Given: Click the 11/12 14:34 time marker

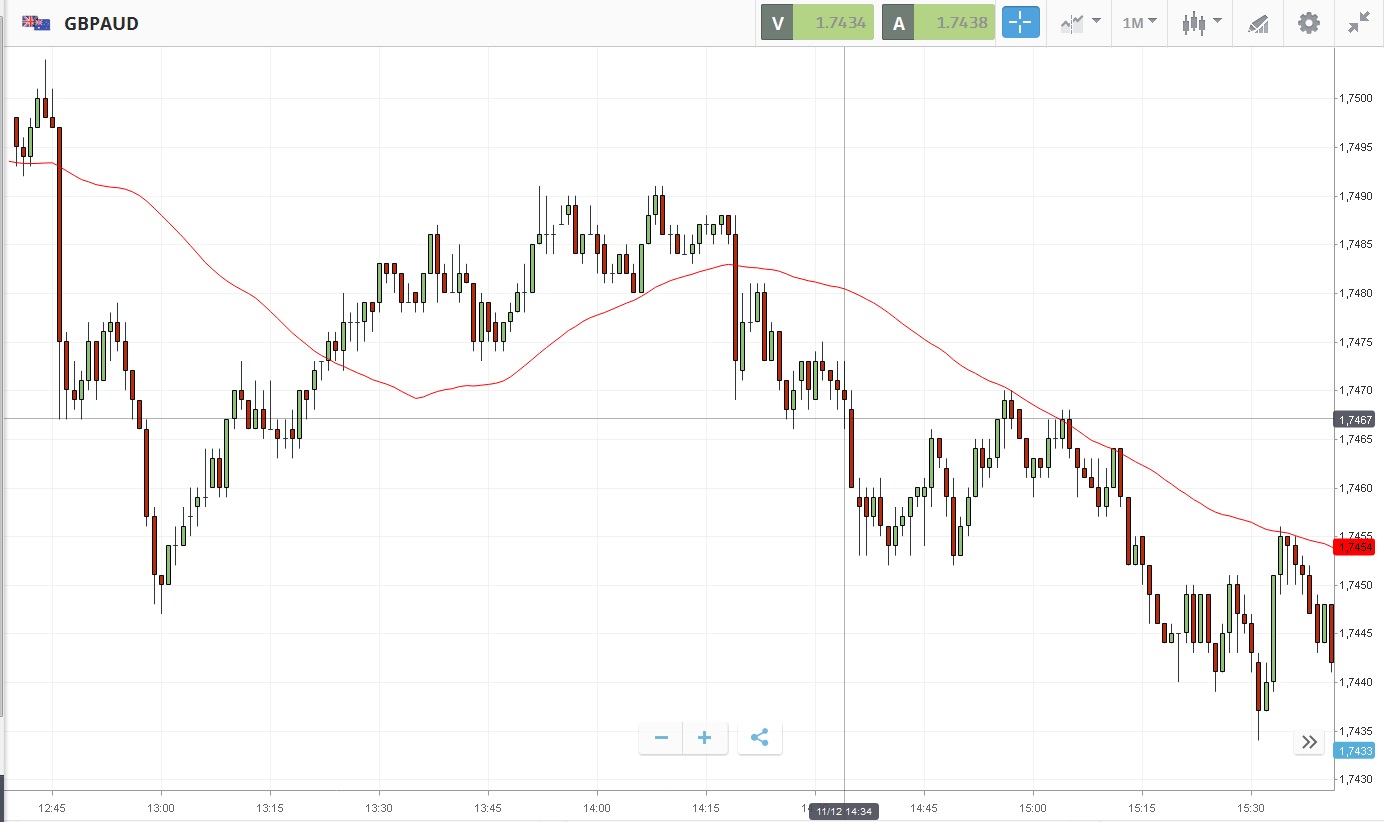Looking at the screenshot, I should [x=844, y=812].
